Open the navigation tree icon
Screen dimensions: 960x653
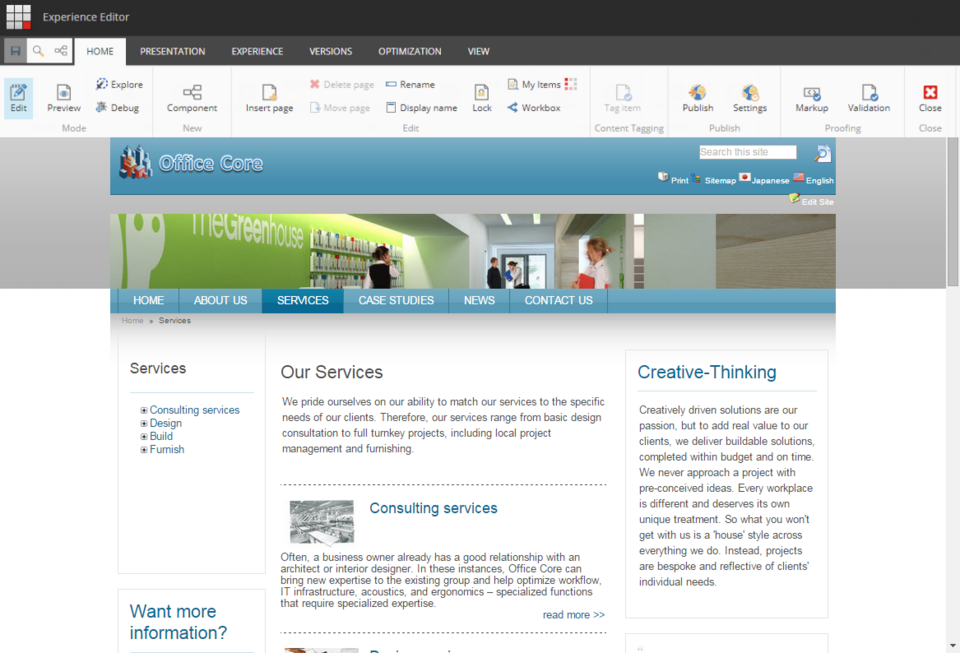61,51
